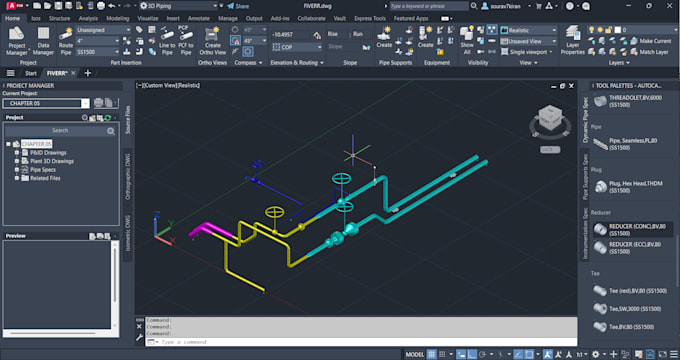
Task: Click the Line to Pipe tool
Action: click(x=167, y=41)
